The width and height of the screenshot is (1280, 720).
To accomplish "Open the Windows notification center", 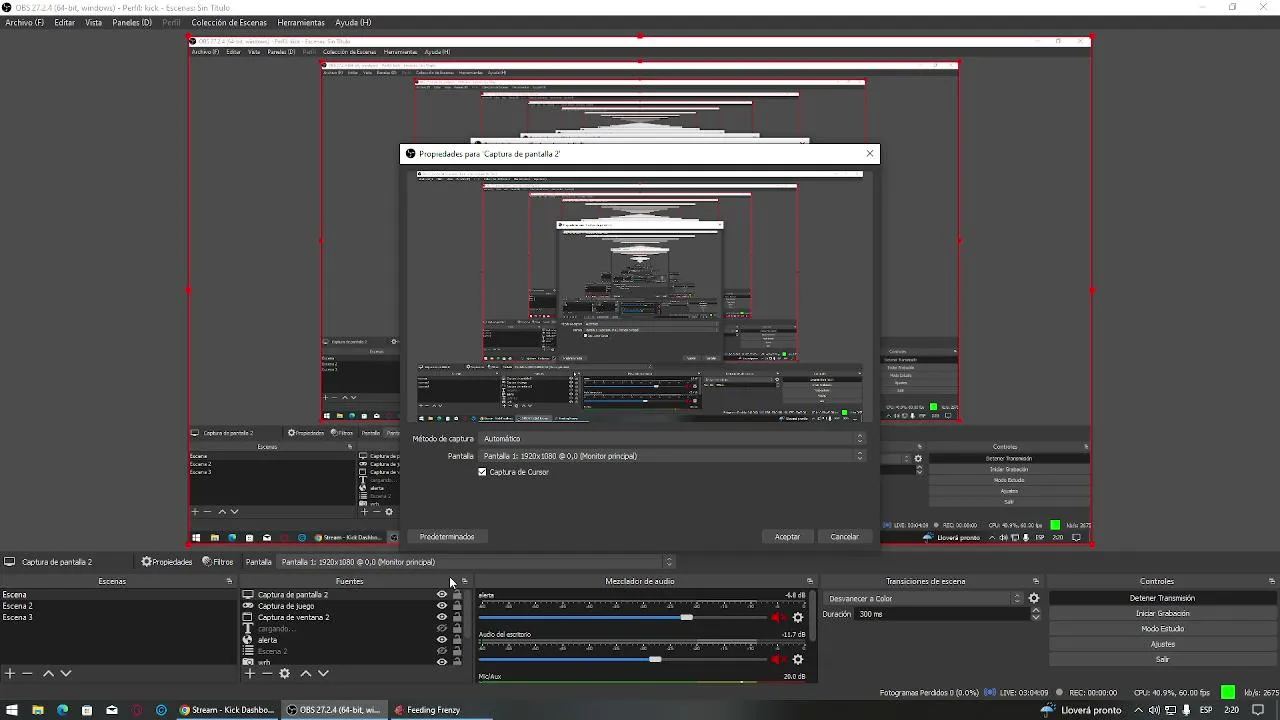I will (1258, 710).
